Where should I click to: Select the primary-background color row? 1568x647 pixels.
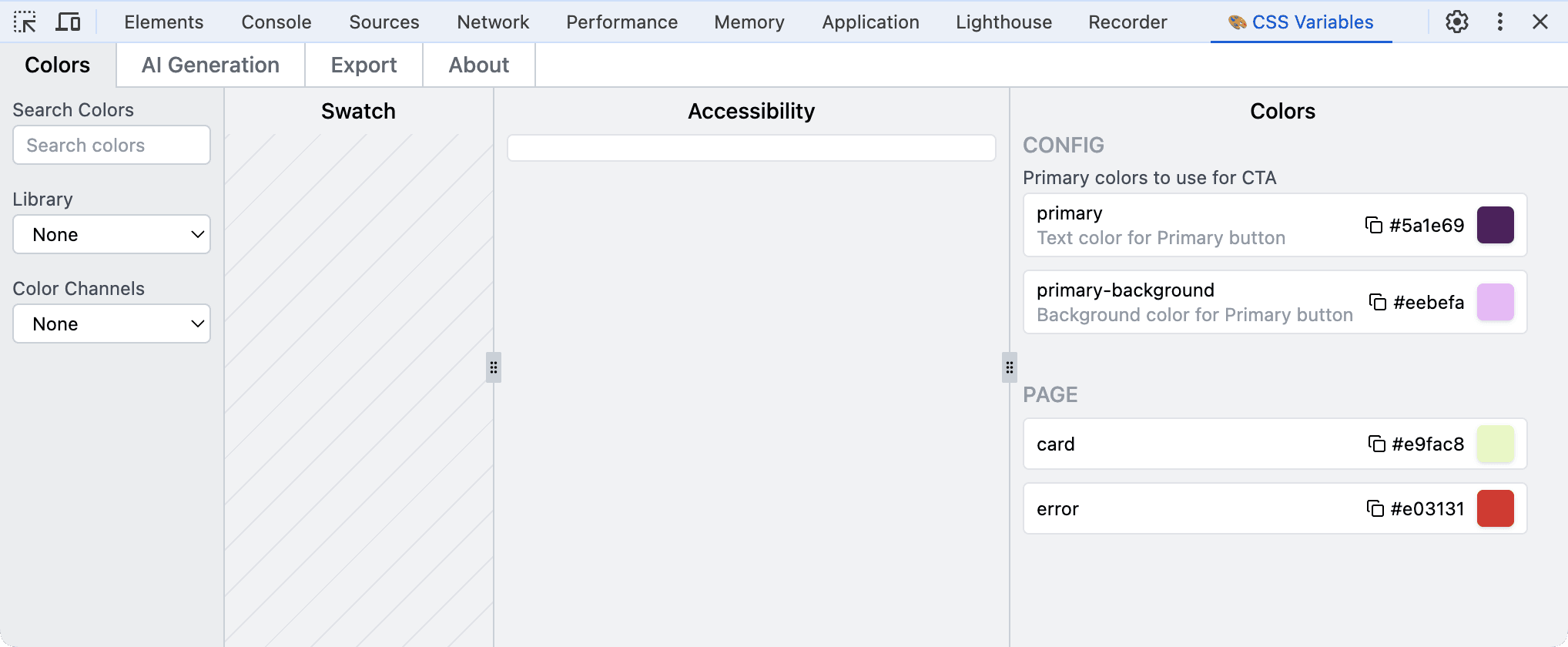point(1194,302)
